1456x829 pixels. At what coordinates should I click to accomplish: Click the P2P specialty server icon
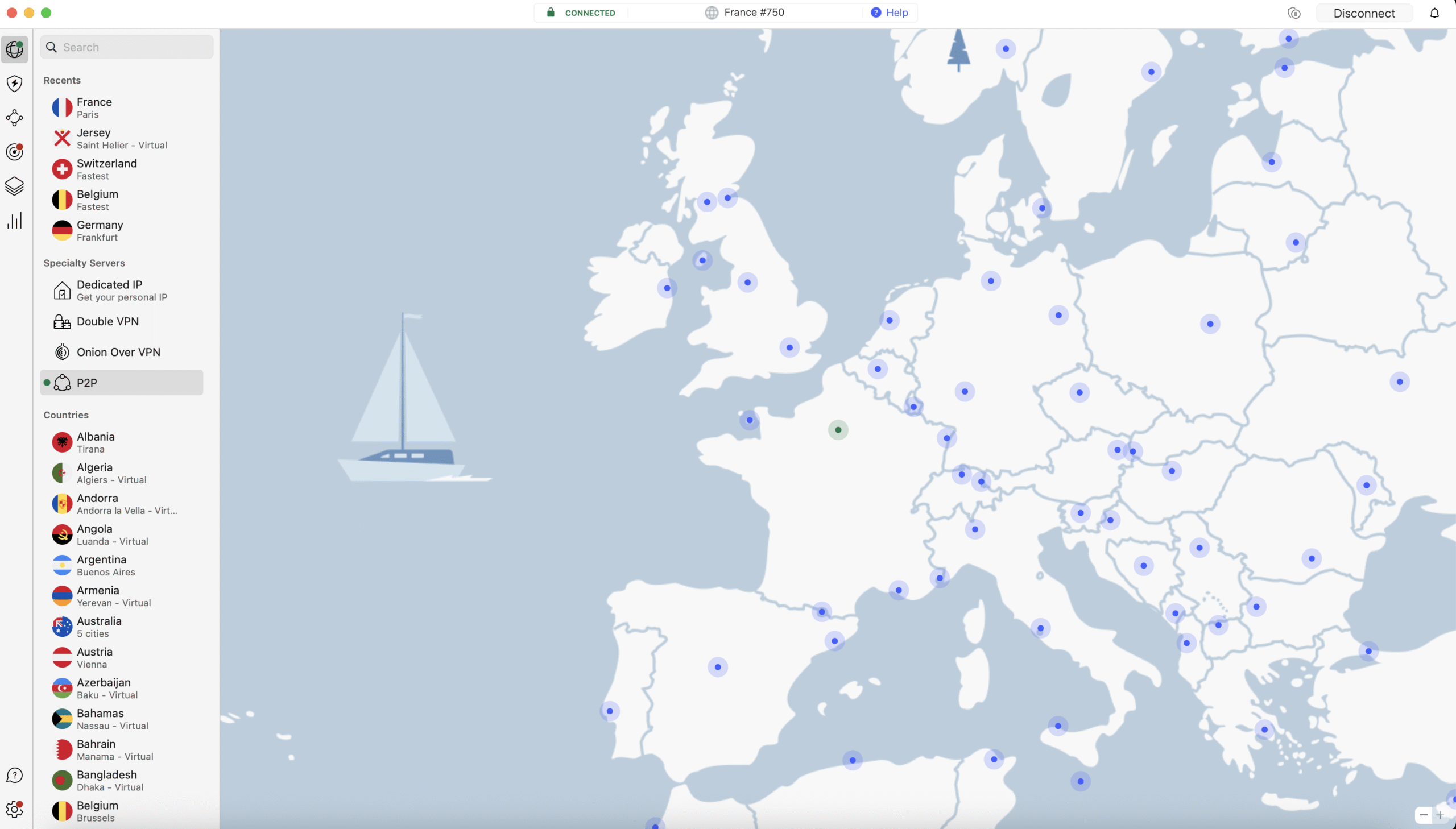(62, 383)
